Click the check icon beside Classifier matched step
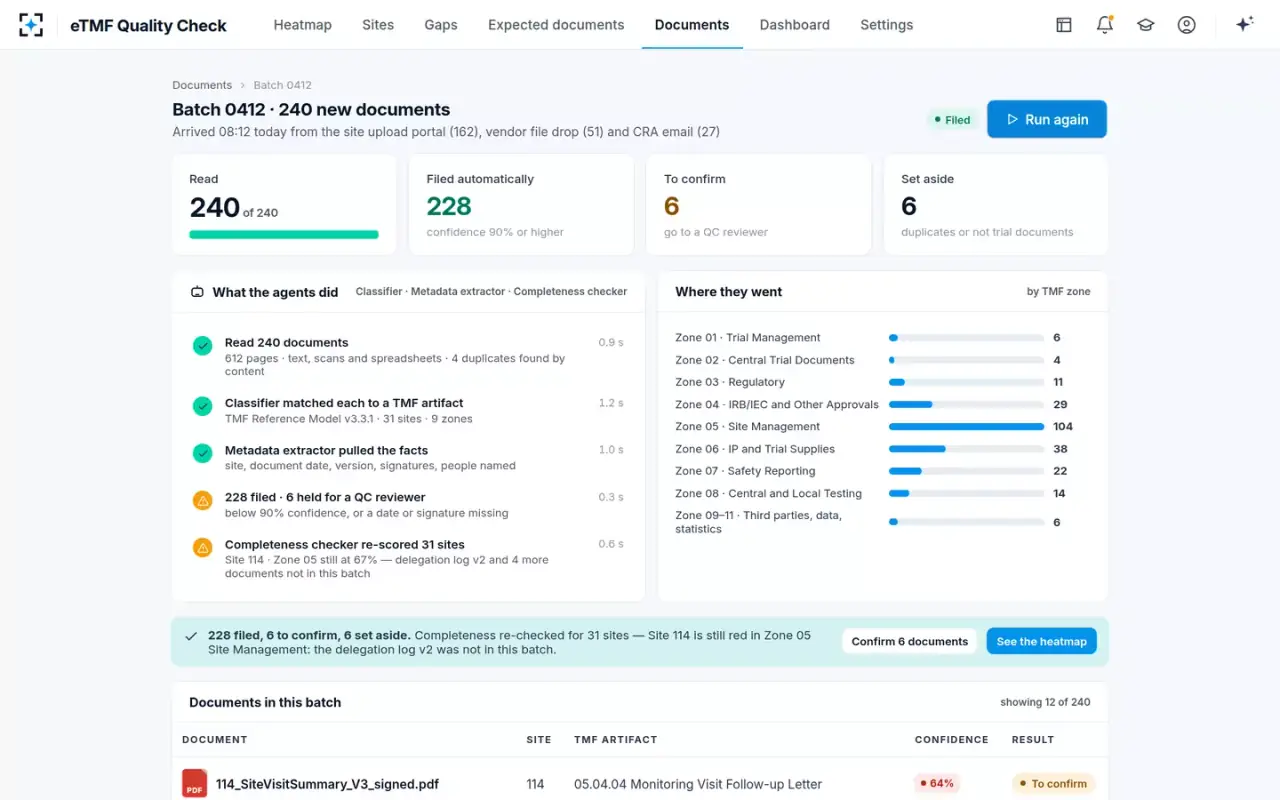1280x800 pixels. [202, 407]
